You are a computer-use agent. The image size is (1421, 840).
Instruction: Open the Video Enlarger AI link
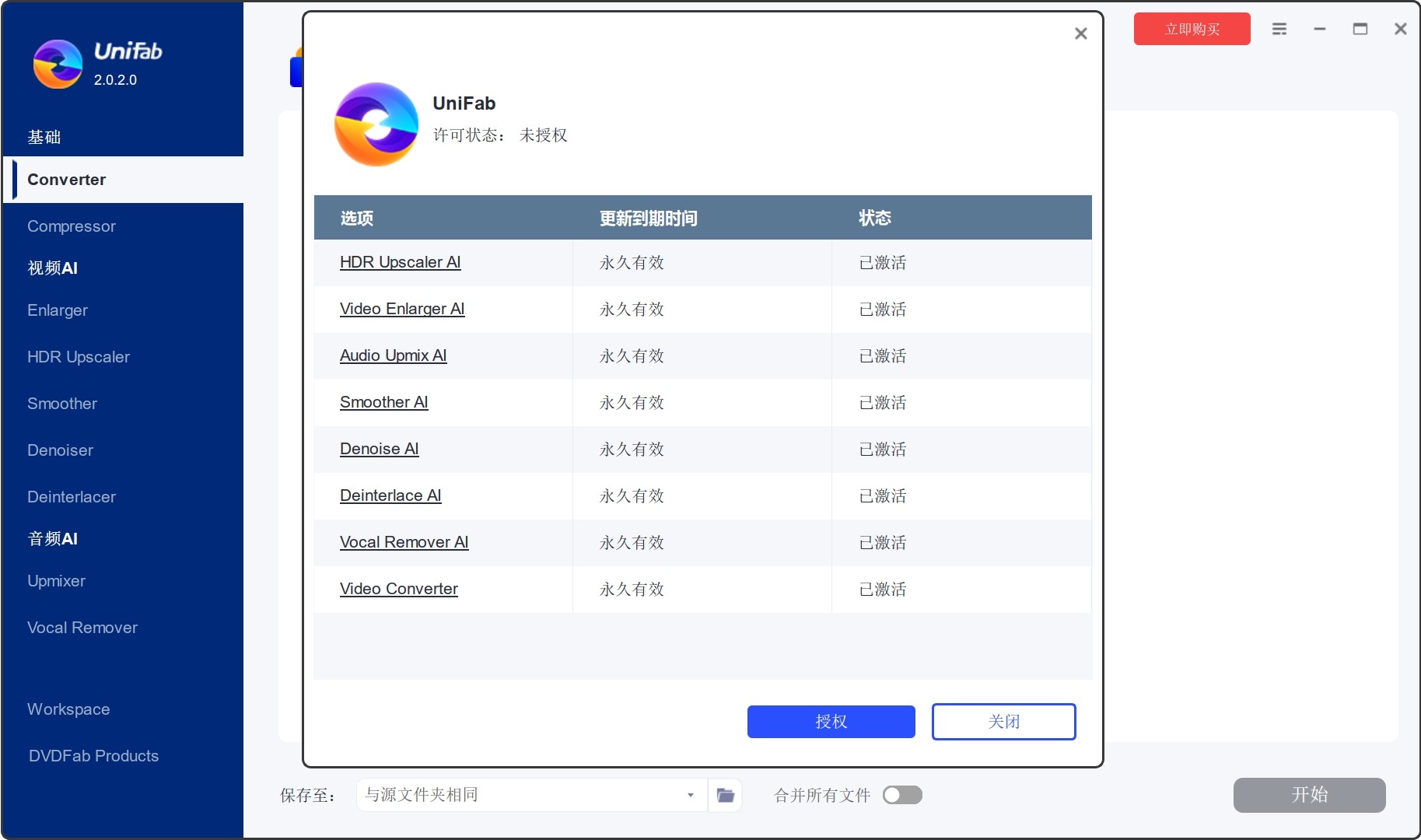tap(401, 309)
